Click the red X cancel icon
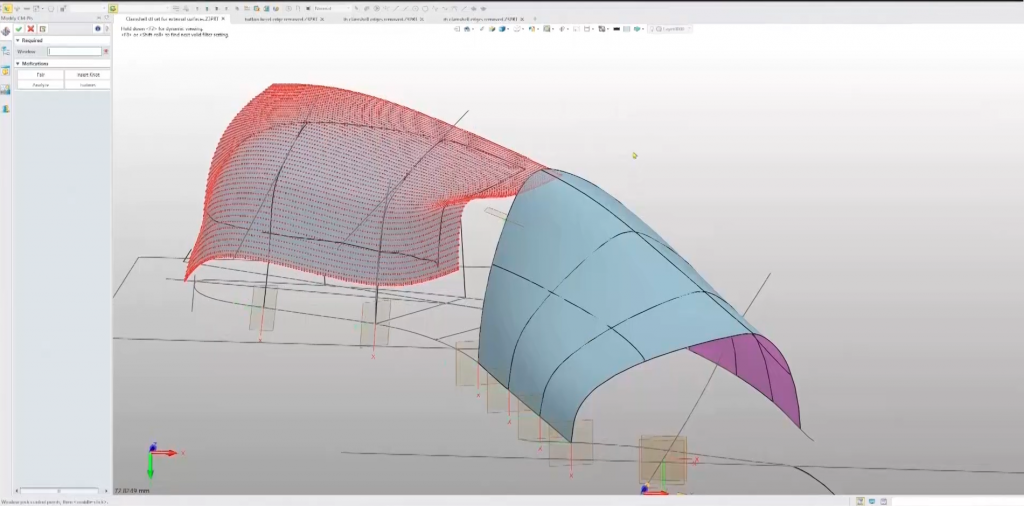Image resolution: width=1024 pixels, height=506 pixels. pos(31,29)
